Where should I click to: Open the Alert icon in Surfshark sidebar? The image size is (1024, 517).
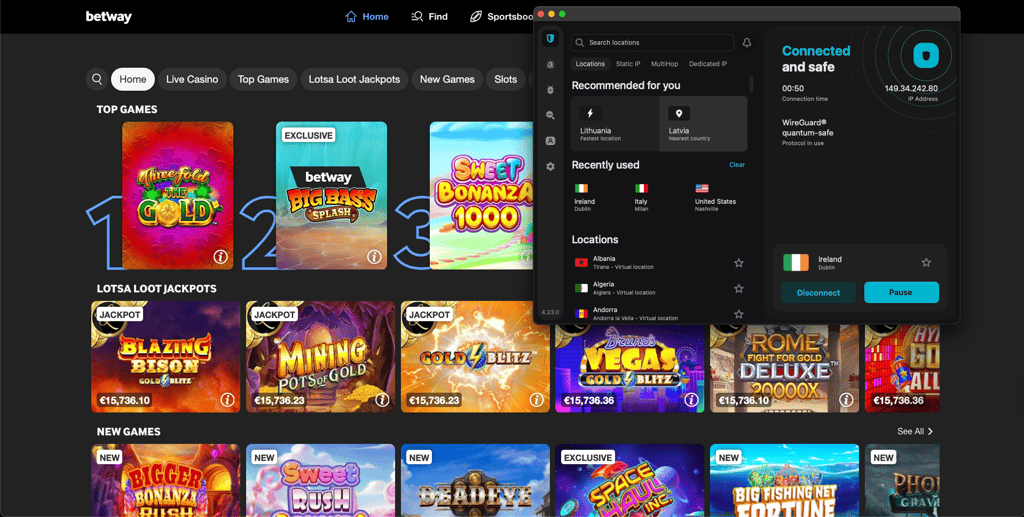[x=551, y=64]
